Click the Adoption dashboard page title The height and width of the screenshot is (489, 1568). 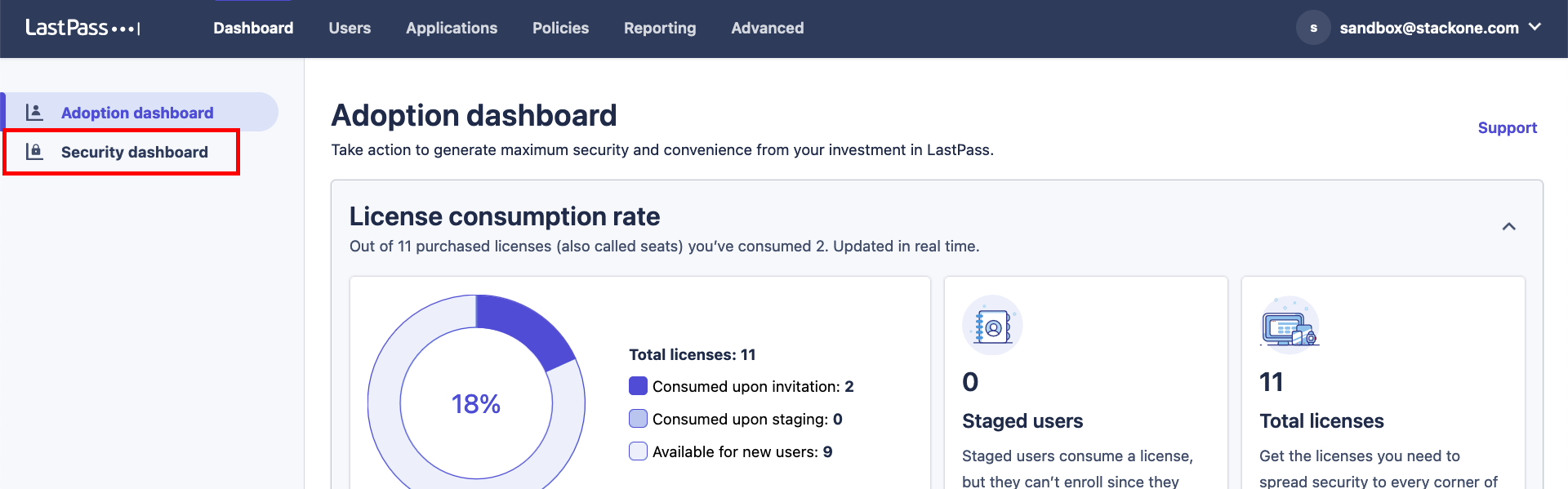click(474, 115)
